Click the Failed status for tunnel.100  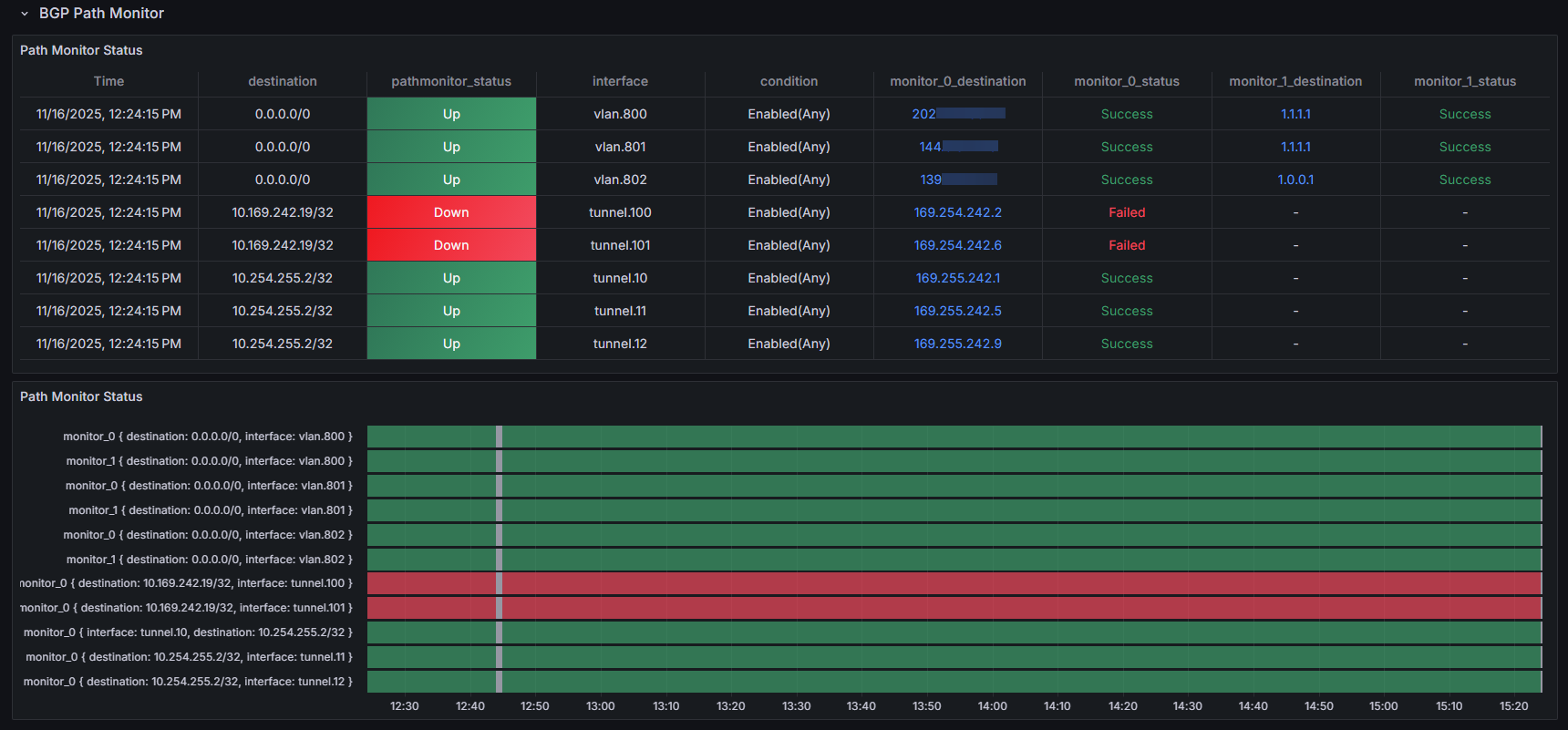pyautogui.click(x=1127, y=212)
